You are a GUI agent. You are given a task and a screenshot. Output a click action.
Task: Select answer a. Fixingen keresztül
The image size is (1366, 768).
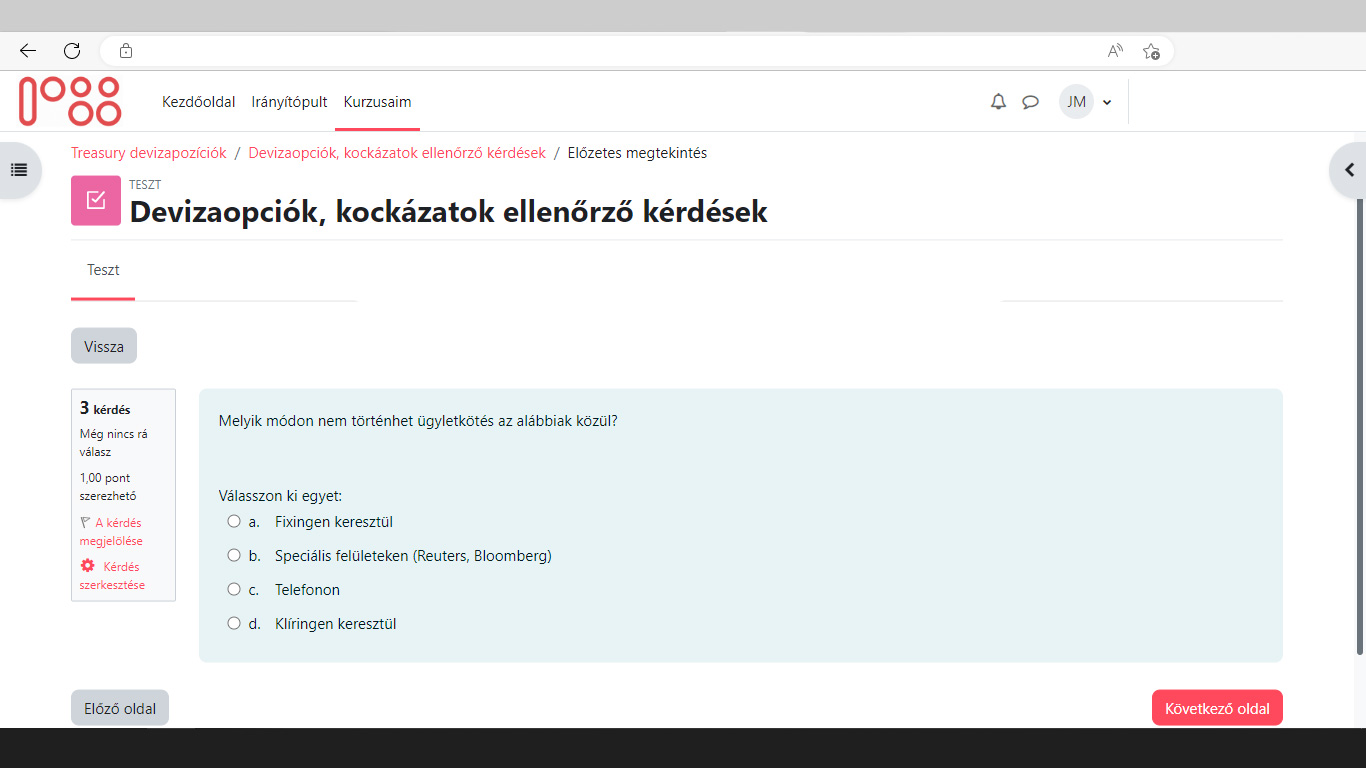(x=234, y=521)
